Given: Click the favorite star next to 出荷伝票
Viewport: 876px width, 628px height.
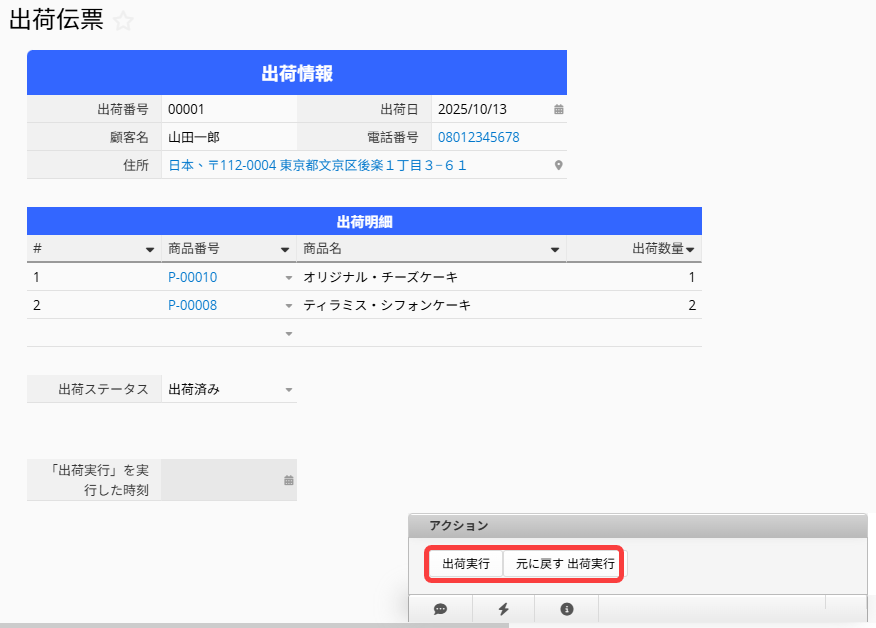Looking at the screenshot, I should point(123,22).
